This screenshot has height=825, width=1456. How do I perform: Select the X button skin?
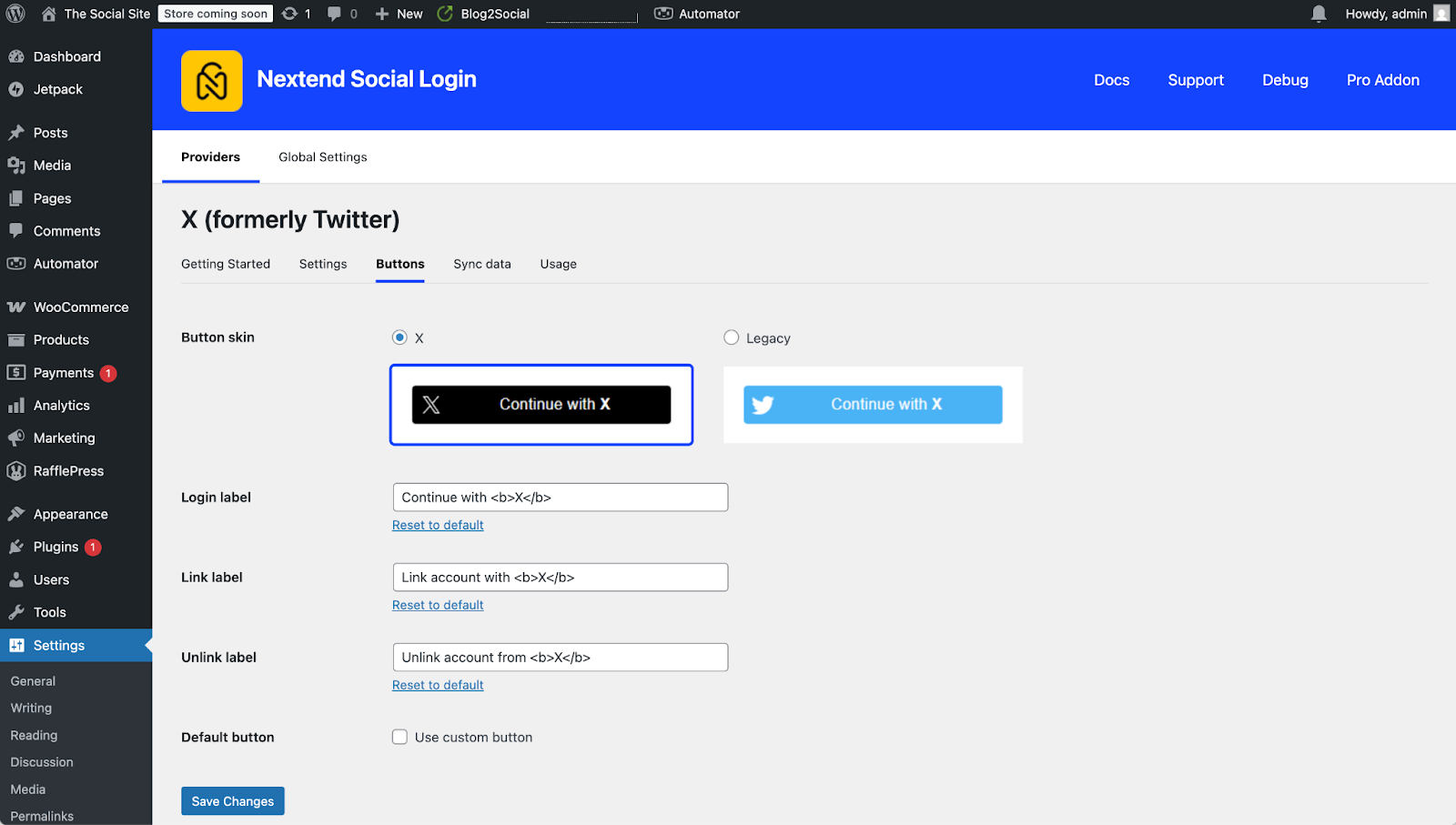tap(399, 337)
